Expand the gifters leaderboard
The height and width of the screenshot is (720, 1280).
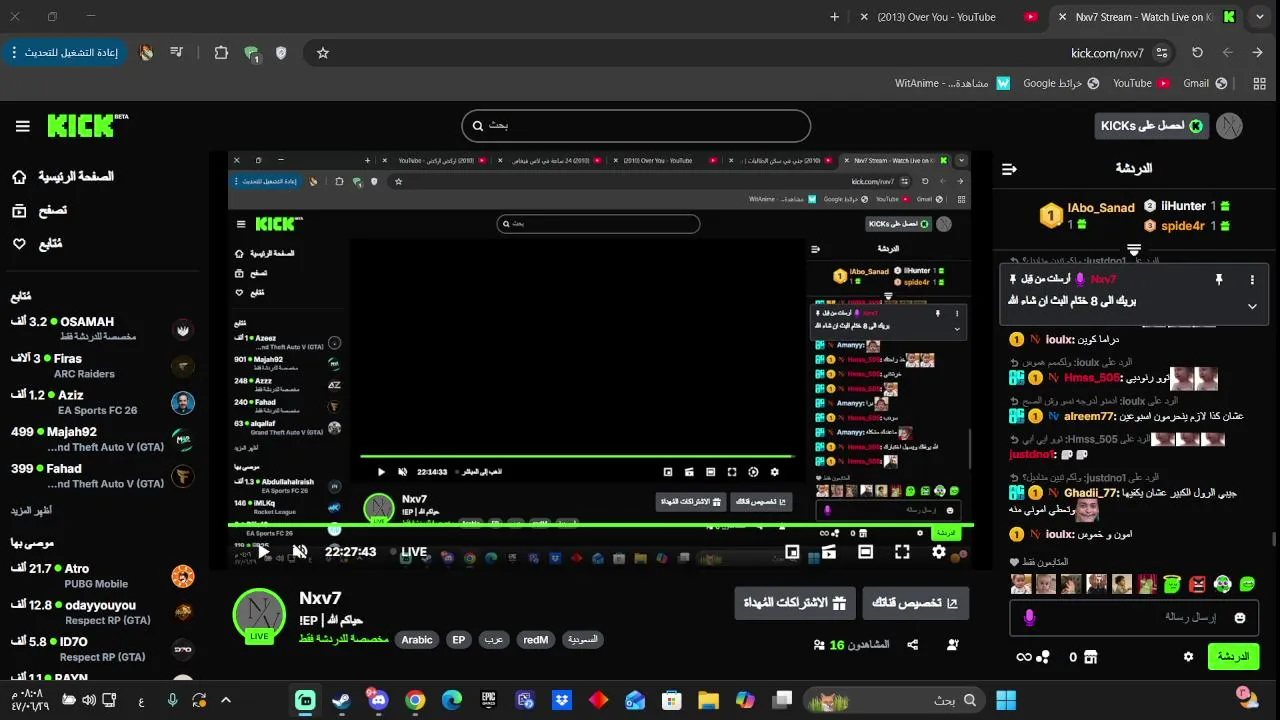[1134, 249]
